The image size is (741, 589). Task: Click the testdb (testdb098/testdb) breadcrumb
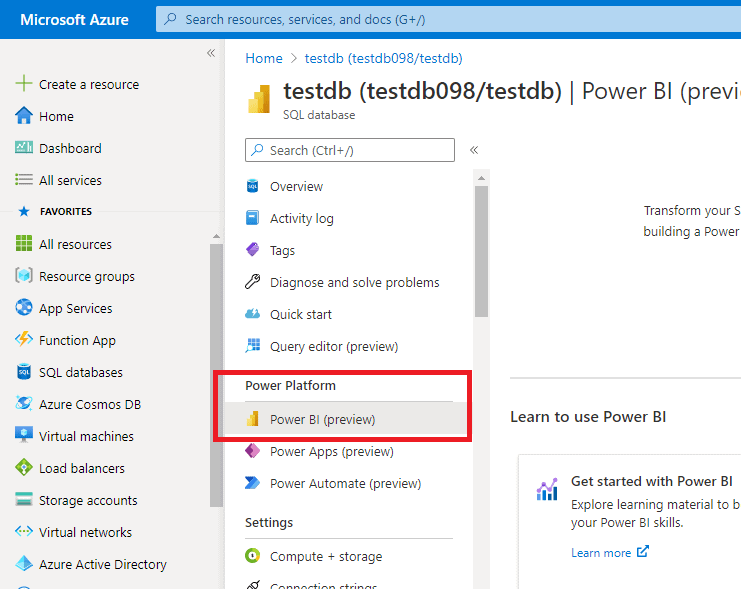(383, 58)
